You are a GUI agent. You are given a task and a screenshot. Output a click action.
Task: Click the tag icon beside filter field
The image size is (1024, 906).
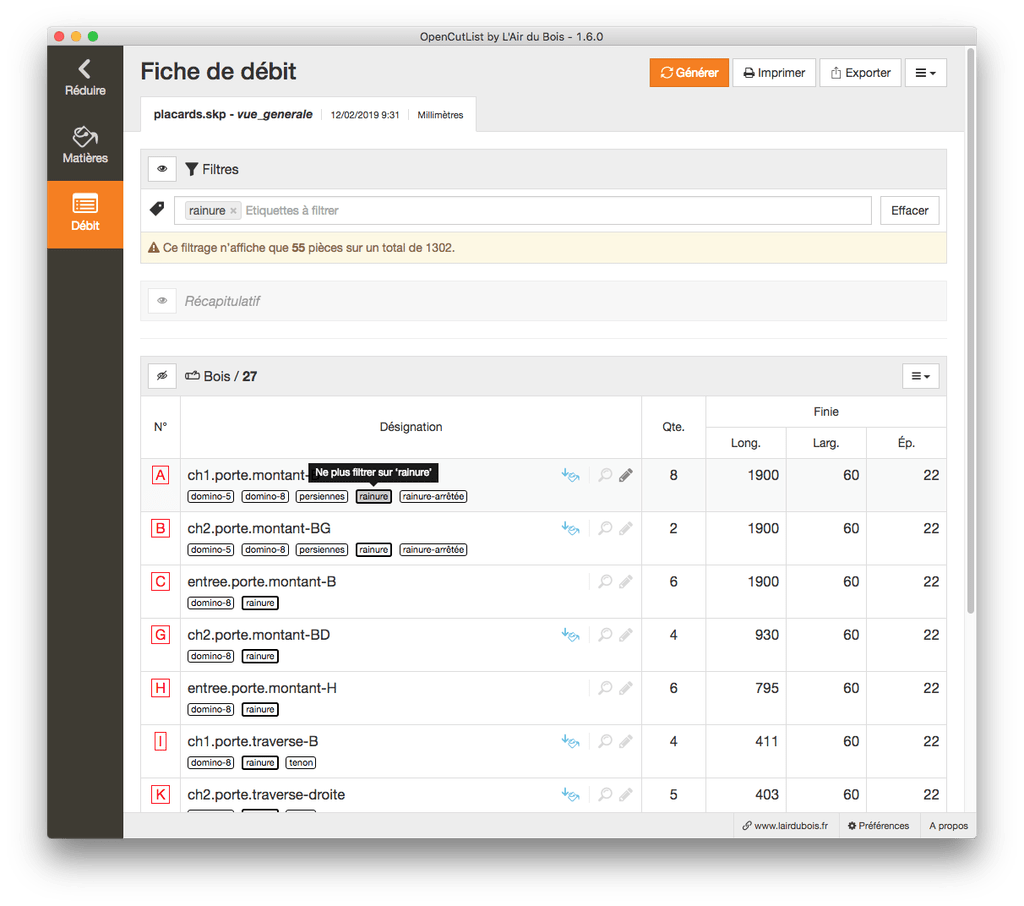(x=157, y=209)
